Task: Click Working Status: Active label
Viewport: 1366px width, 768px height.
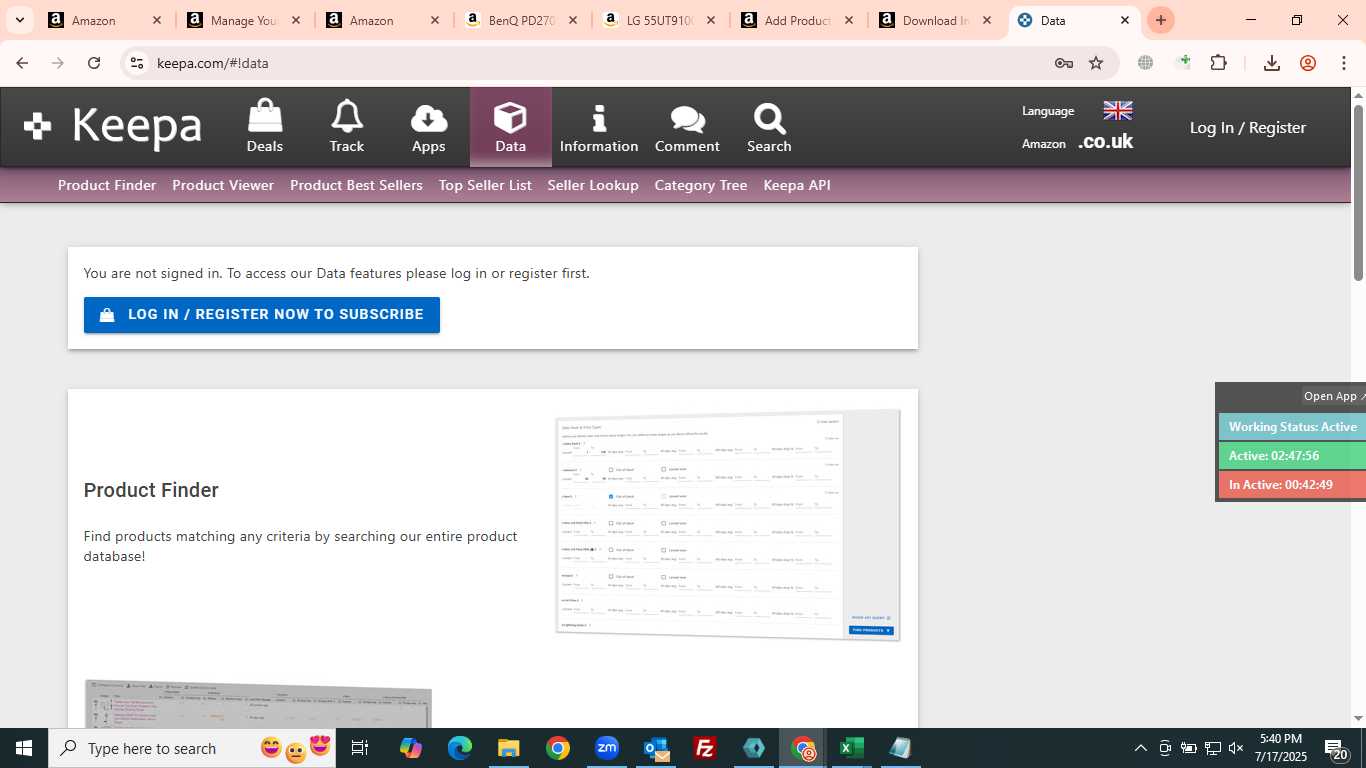Action: (1292, 427)
